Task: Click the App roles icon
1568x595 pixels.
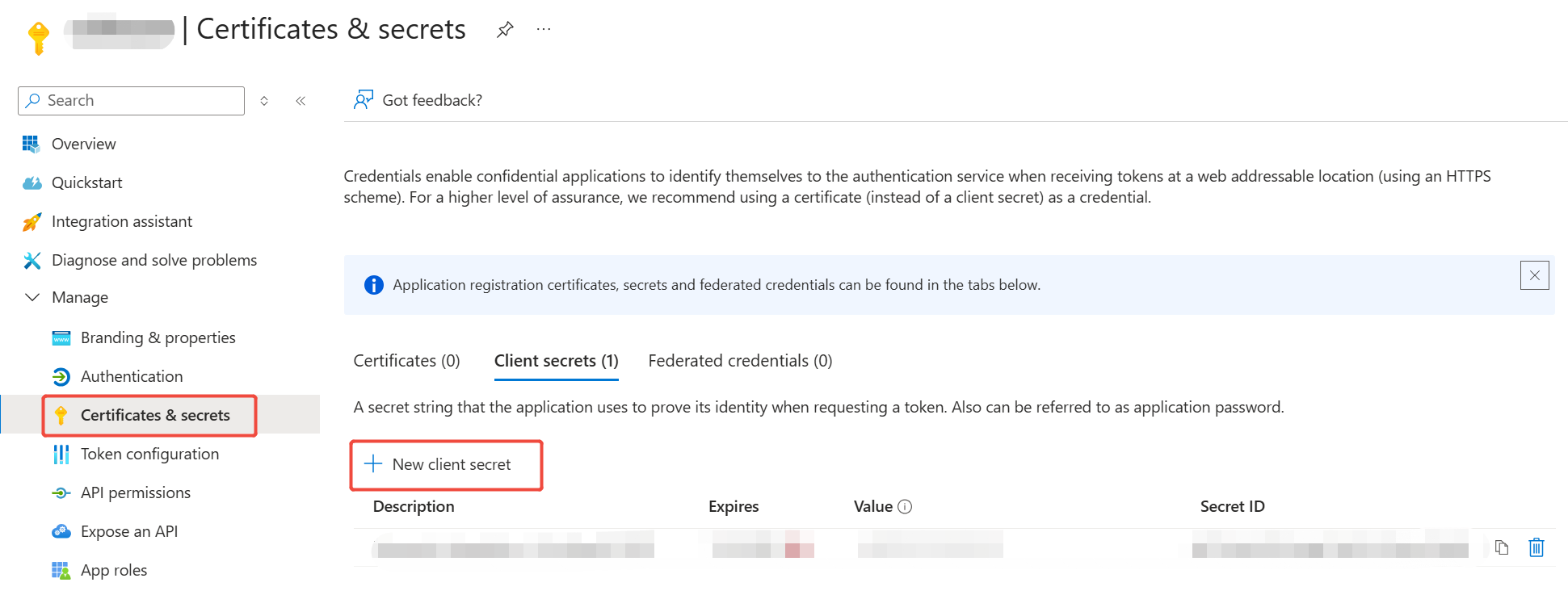Action: [x=61, y=570]
